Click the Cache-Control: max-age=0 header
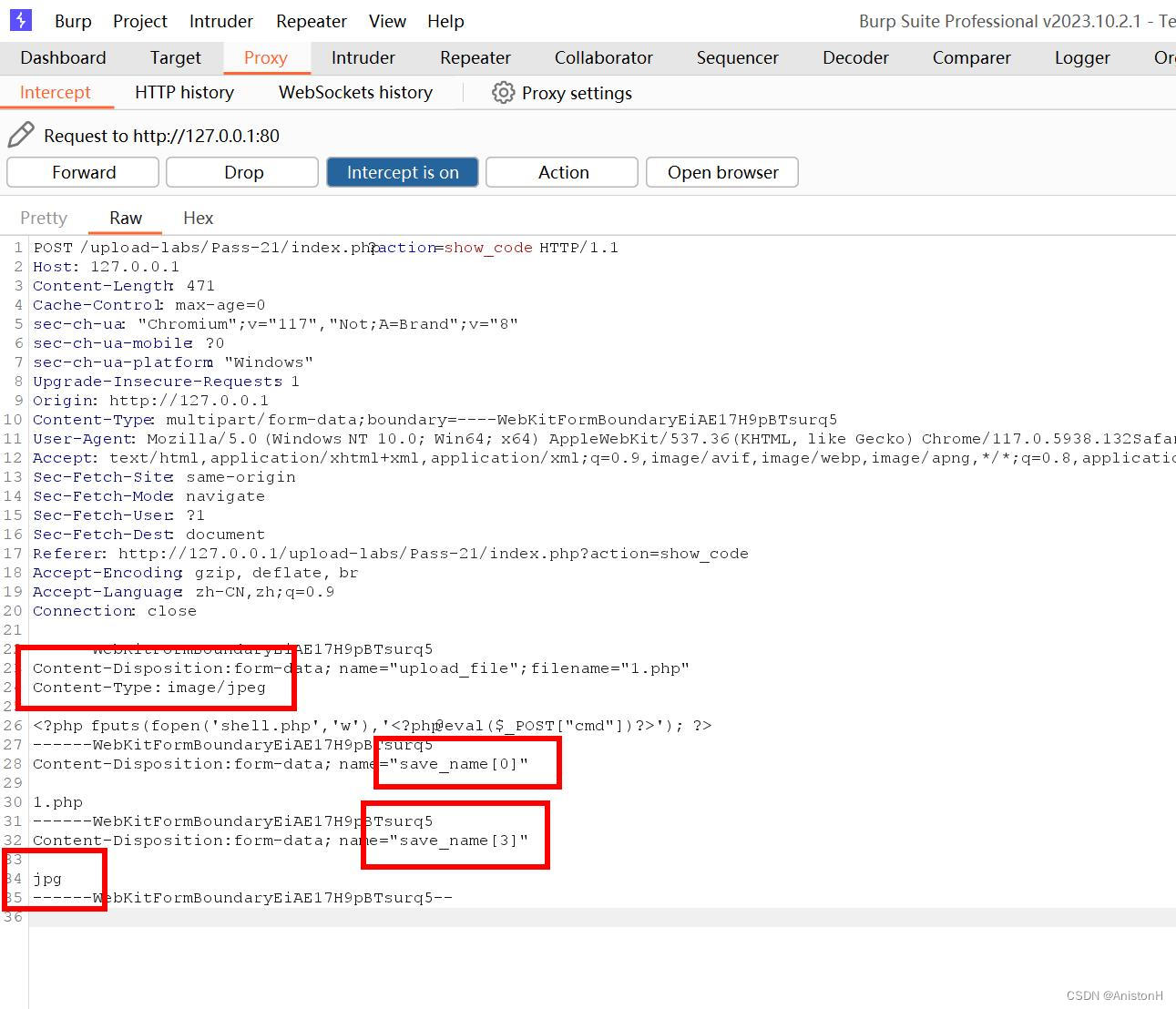The width and height of the screenshot is (1176, 1009). 149,305
